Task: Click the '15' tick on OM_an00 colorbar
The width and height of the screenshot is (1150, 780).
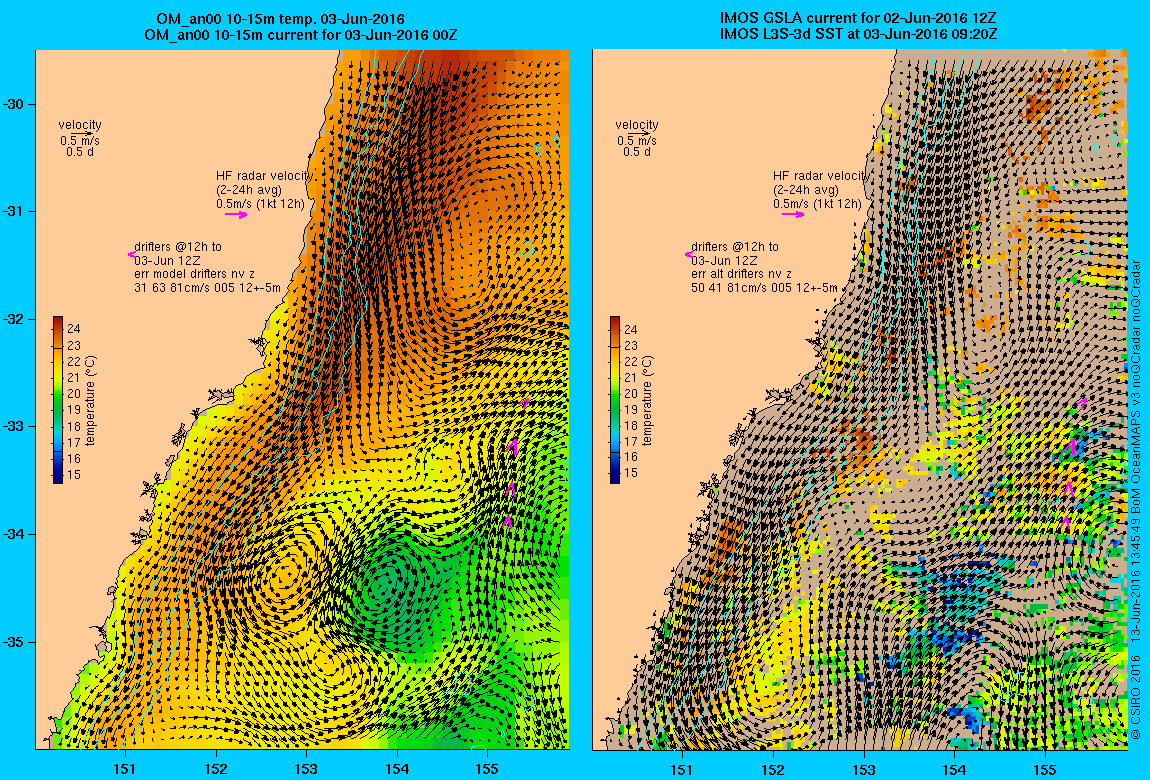Action: [x=74, y=475]
